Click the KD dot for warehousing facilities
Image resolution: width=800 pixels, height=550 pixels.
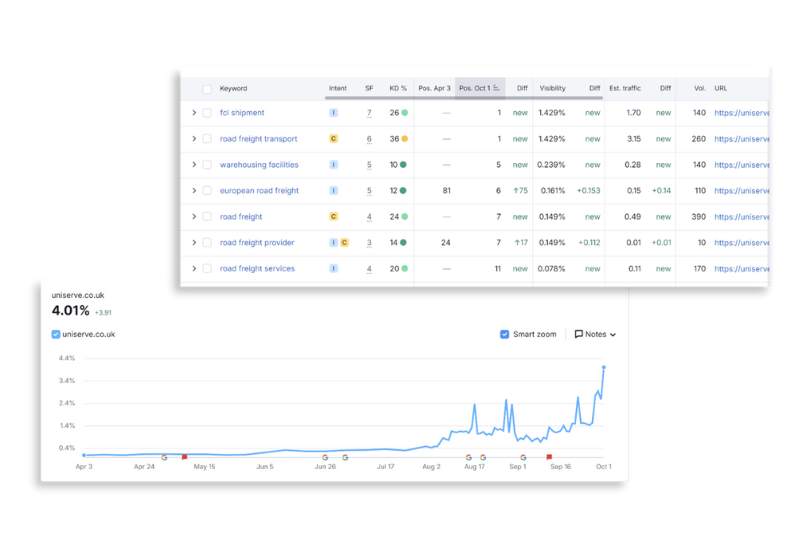(403, 165)
